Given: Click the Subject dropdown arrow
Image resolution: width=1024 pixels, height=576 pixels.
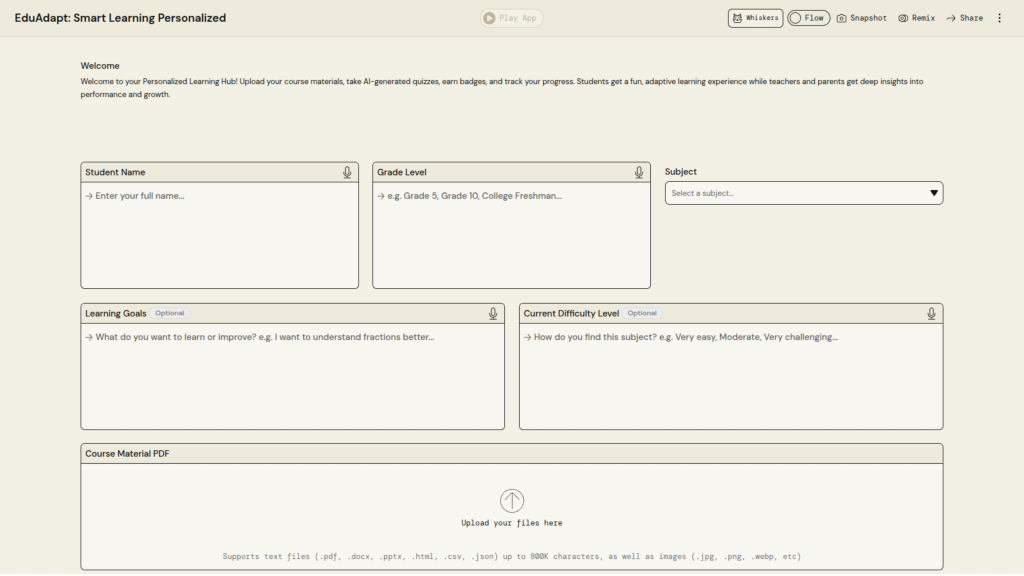Looking at the screenshot, I should pos(934,193).
